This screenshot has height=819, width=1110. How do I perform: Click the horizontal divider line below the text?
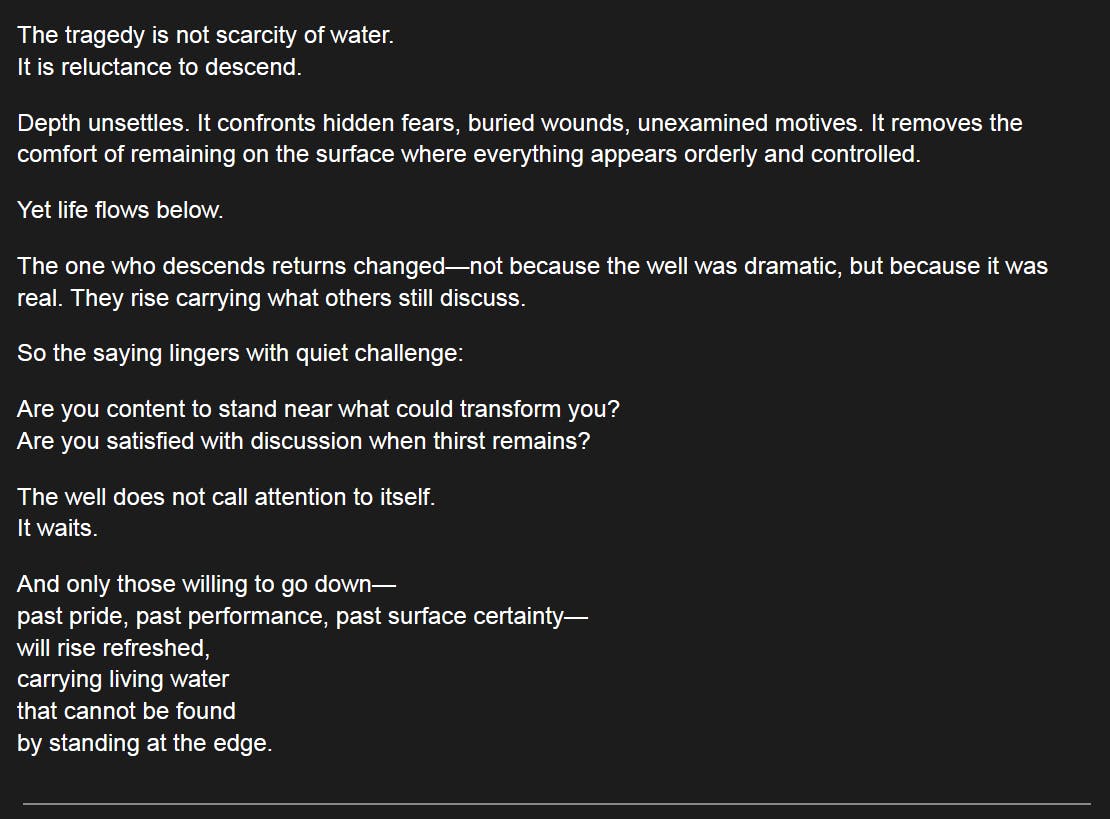556,803
